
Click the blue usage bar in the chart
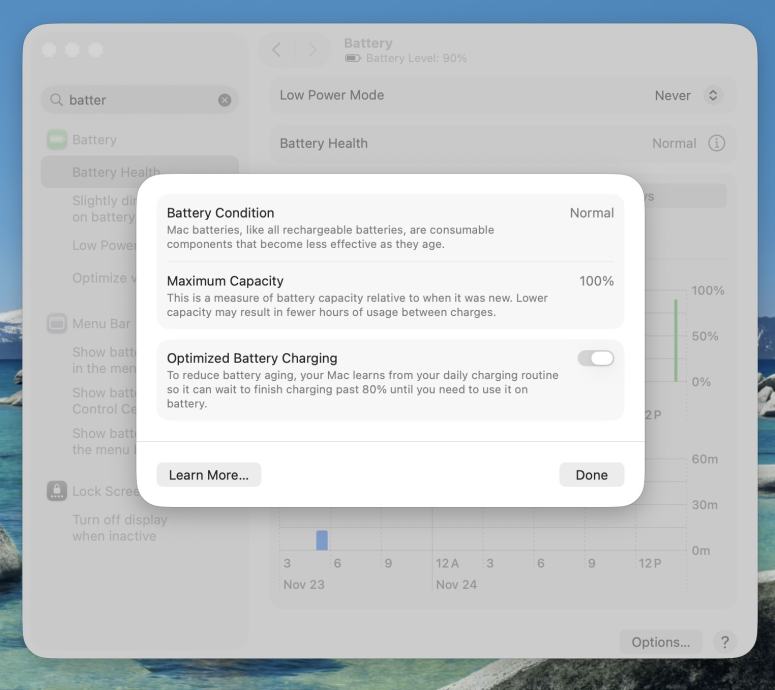(x=322, y=540)
